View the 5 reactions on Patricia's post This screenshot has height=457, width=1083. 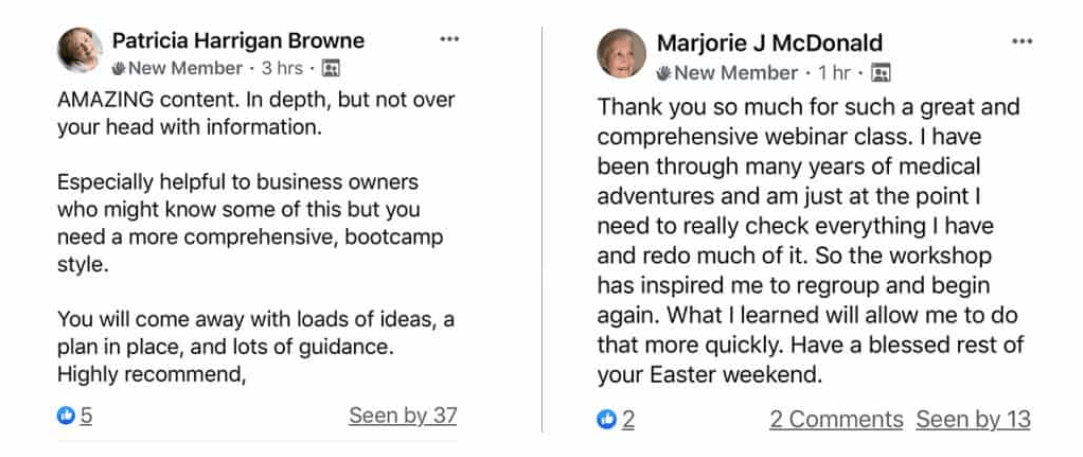coord(86,416)
